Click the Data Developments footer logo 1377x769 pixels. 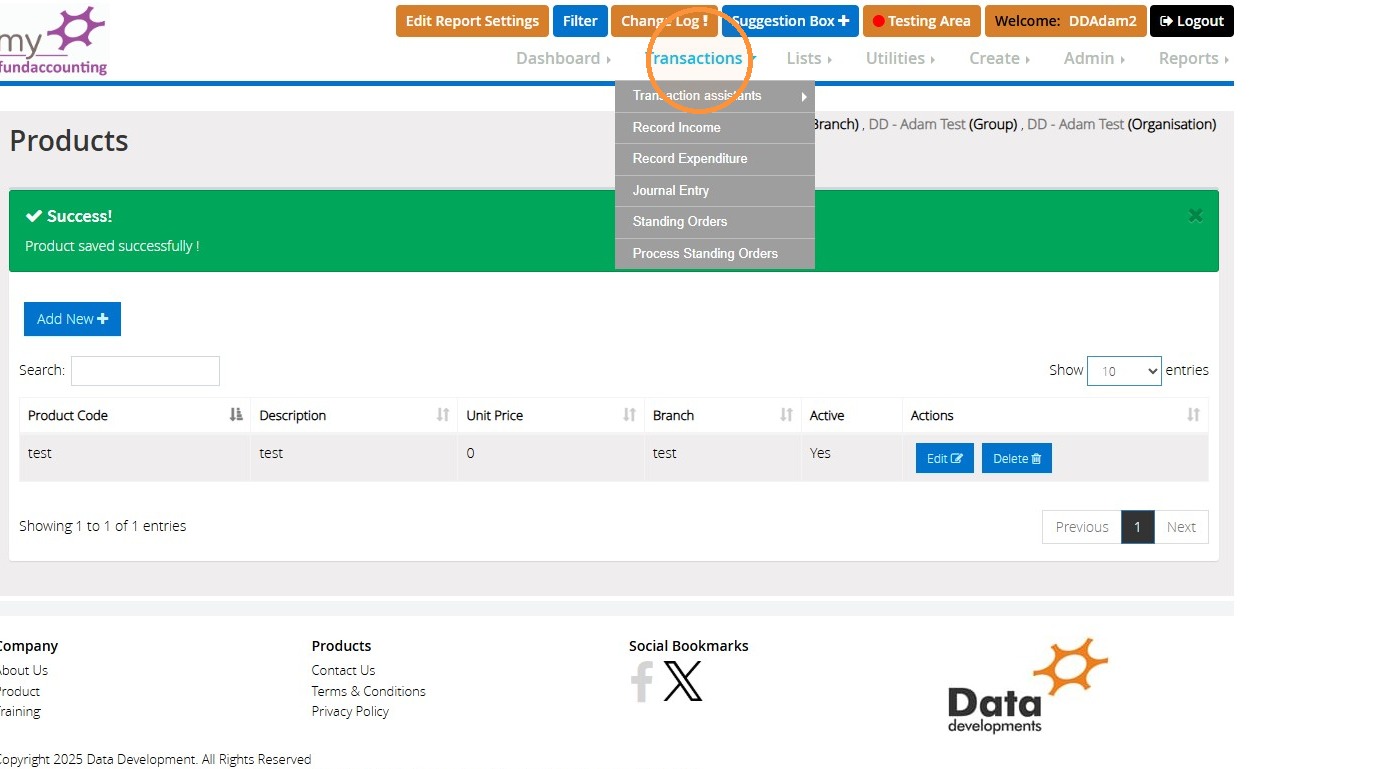1027,686
